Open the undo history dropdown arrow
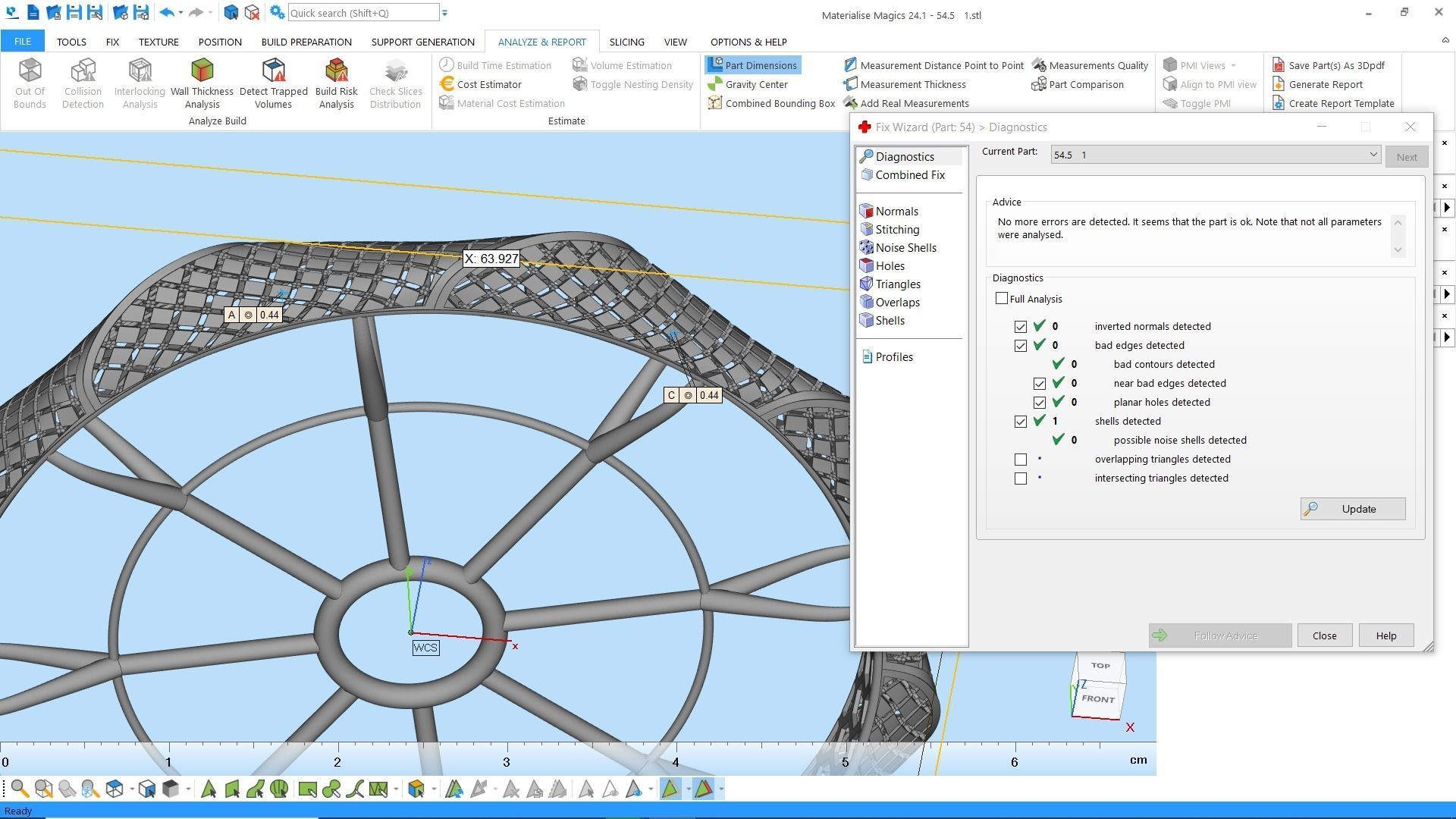 180,13
